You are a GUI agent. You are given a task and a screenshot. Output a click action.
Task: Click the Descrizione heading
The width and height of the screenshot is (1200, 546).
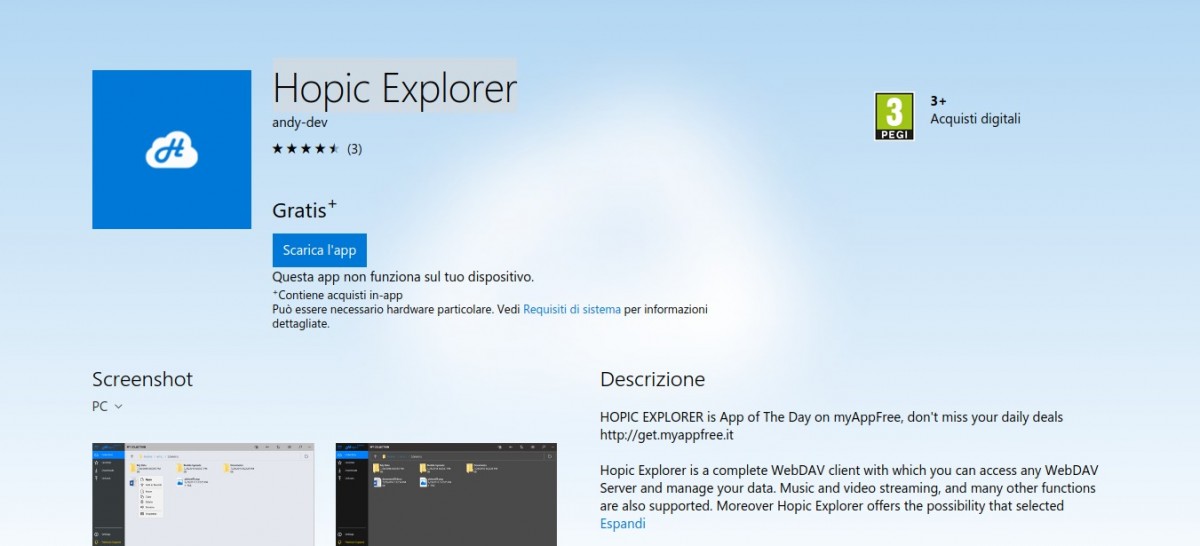pyautogui.click(x=652, y=380)
